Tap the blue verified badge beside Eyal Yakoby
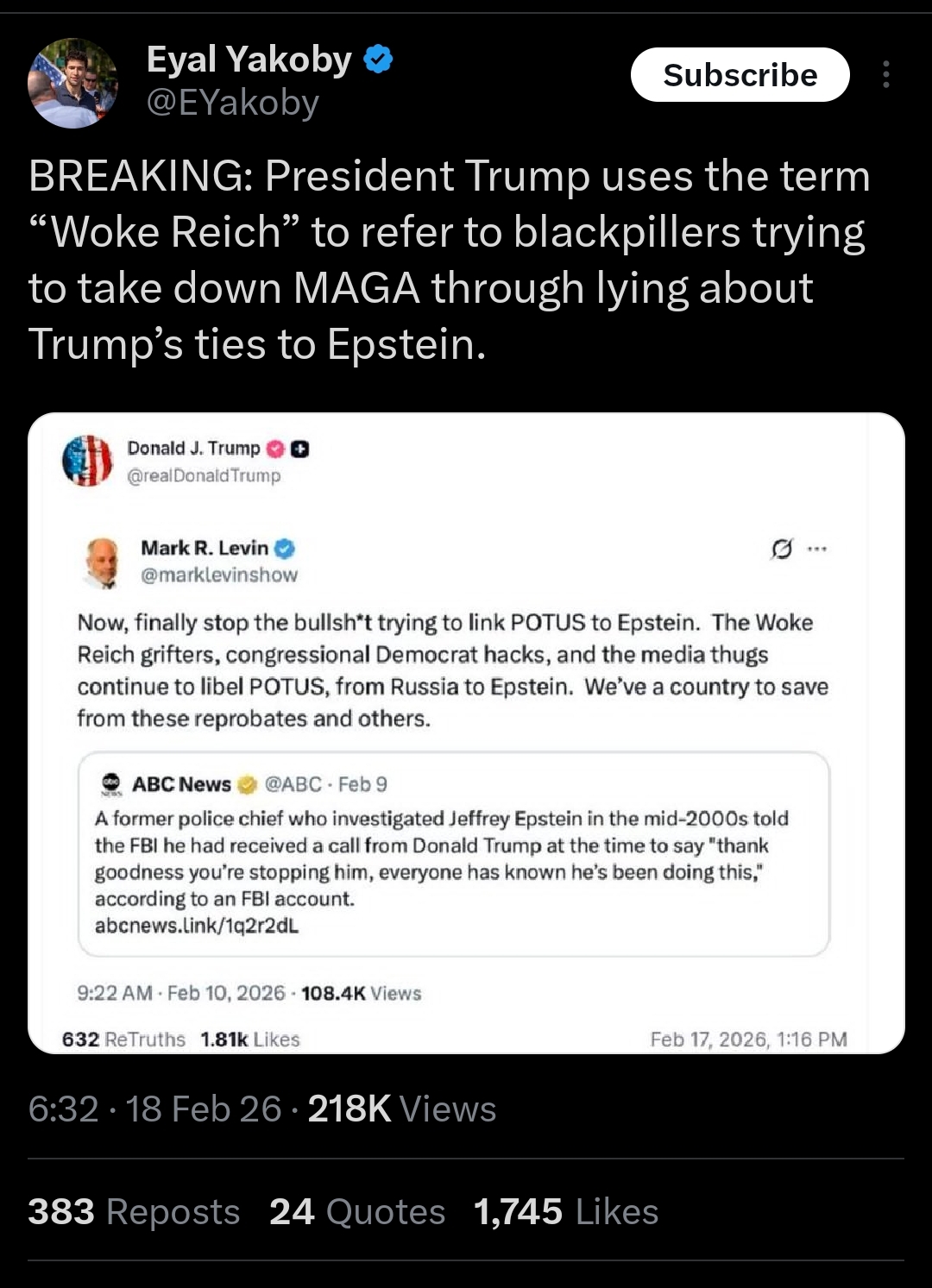 [379, 60]
